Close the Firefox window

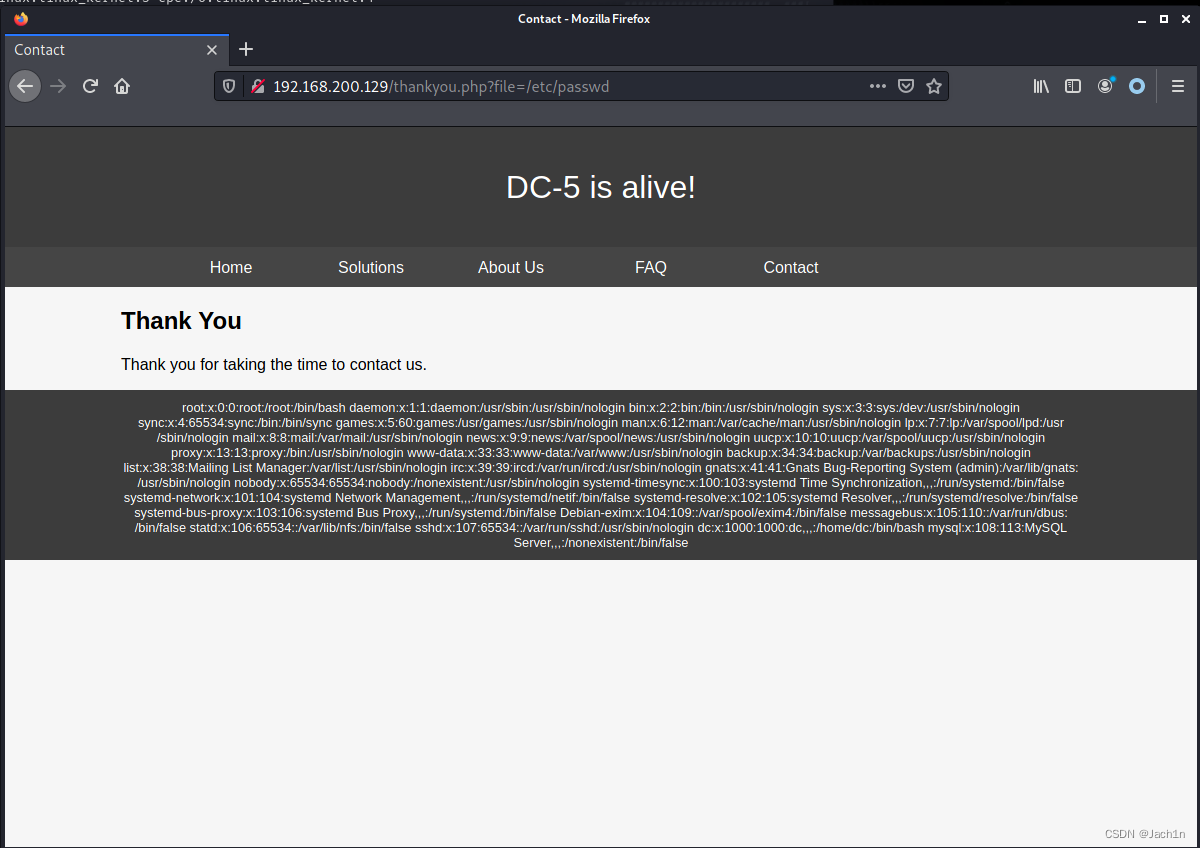(1184, 19)
